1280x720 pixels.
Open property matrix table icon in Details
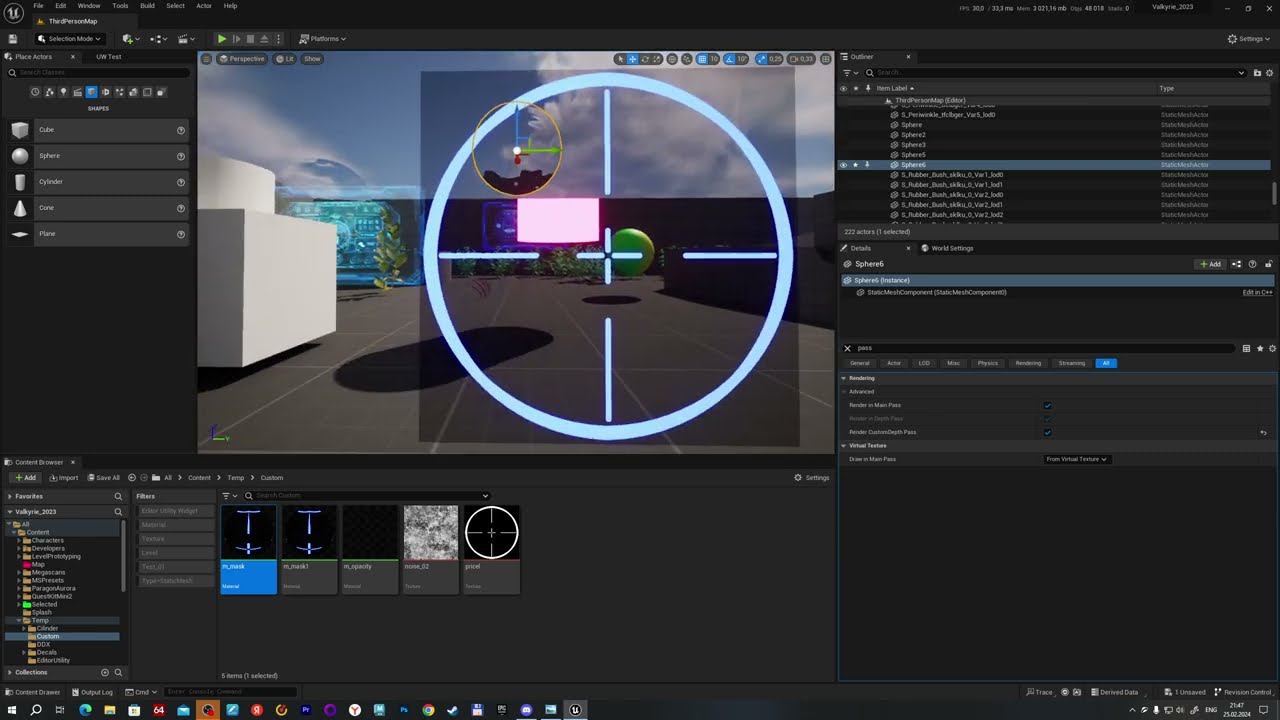[x=1246, y=349]
